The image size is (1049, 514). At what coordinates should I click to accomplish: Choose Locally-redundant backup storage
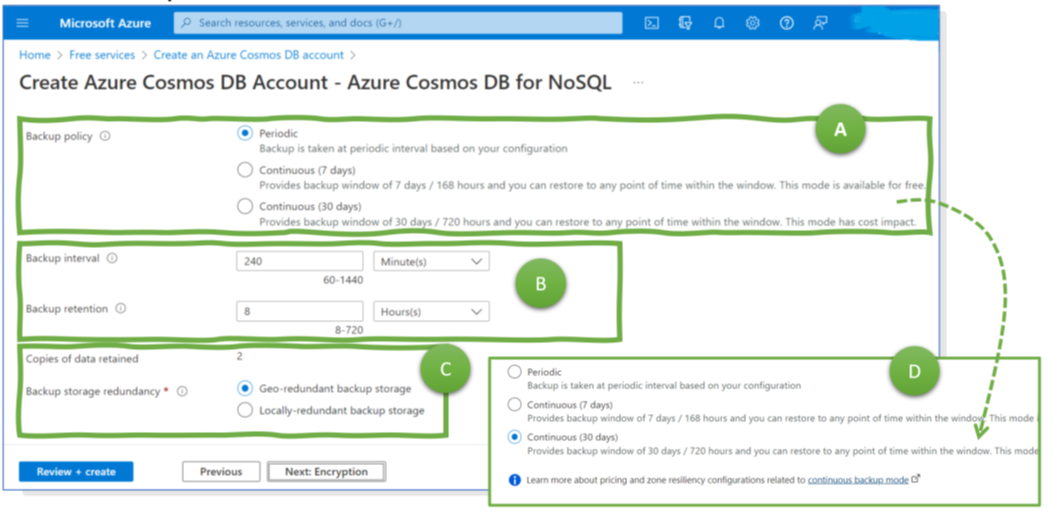[245, 410]
